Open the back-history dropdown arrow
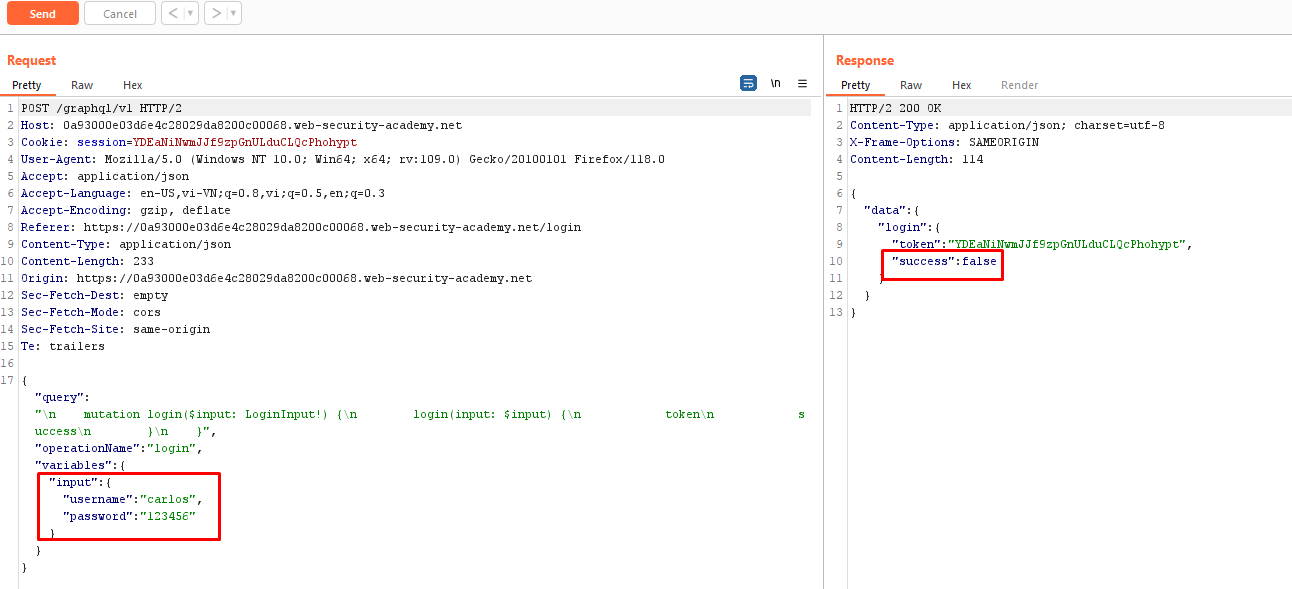Screen dimensions: 1292x589 coord(190,14)
